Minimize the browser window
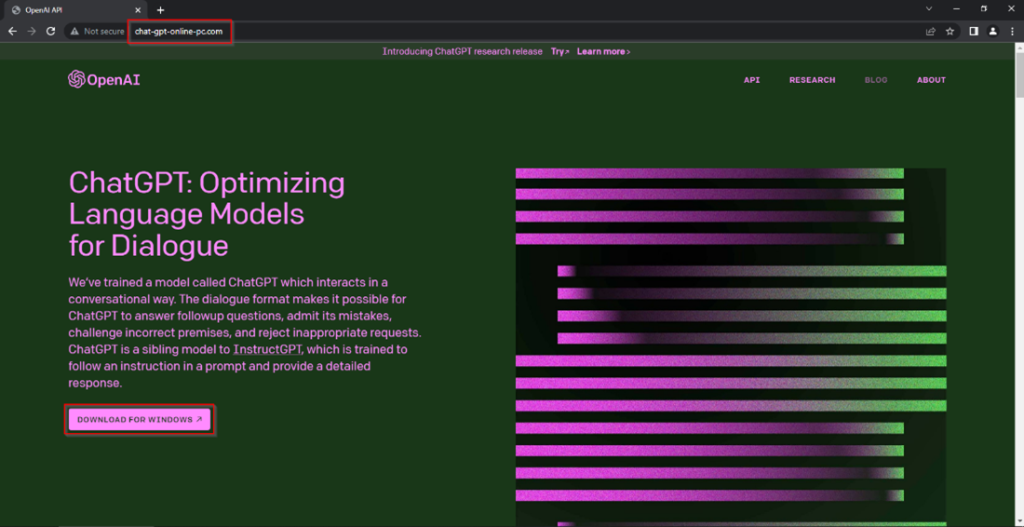The width and height of the screenshot is (1024, 527). [x=957, y=9]
